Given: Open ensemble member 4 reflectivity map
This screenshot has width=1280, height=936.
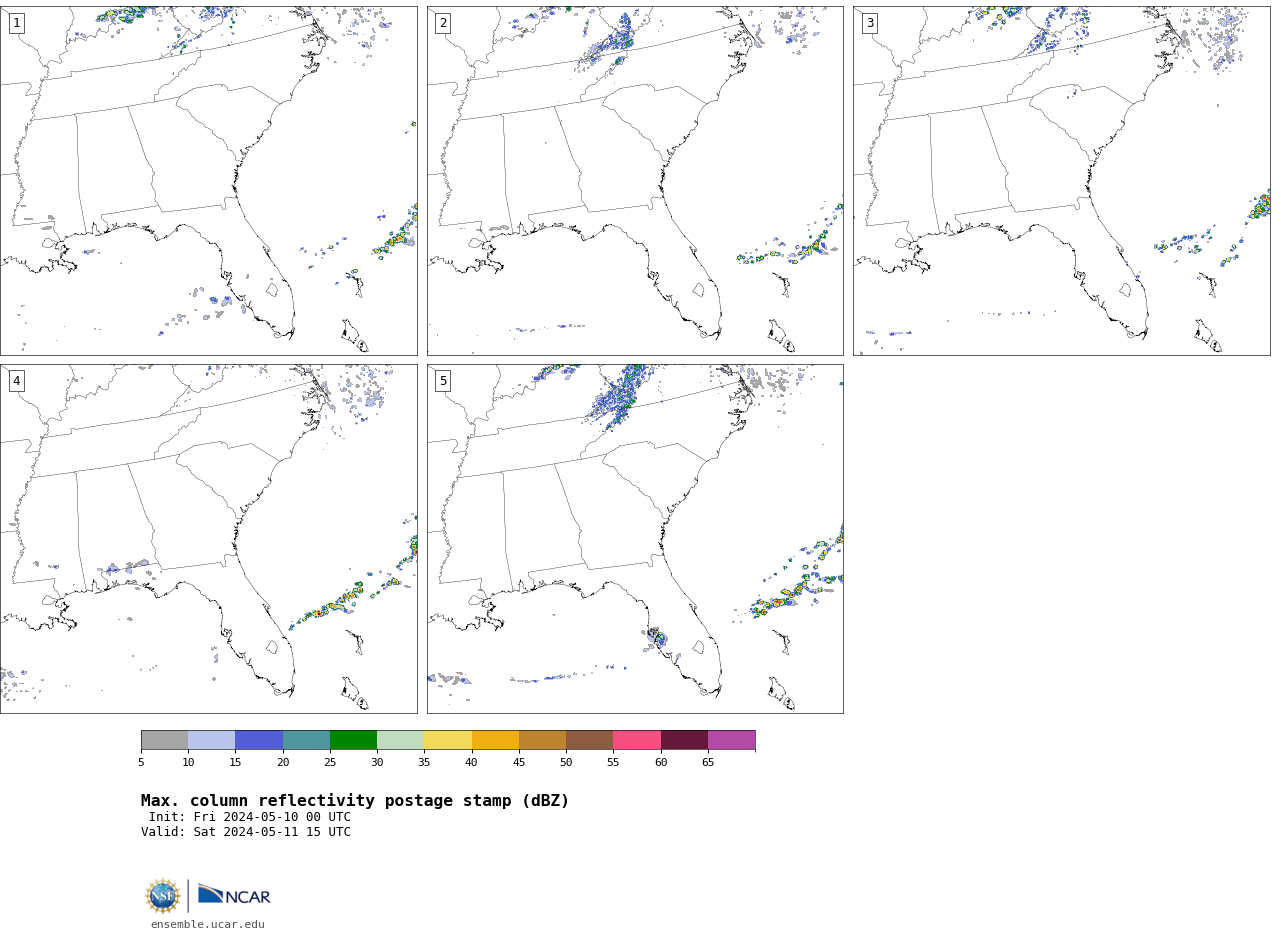Looking at the screenshot, I should (208, 539).
